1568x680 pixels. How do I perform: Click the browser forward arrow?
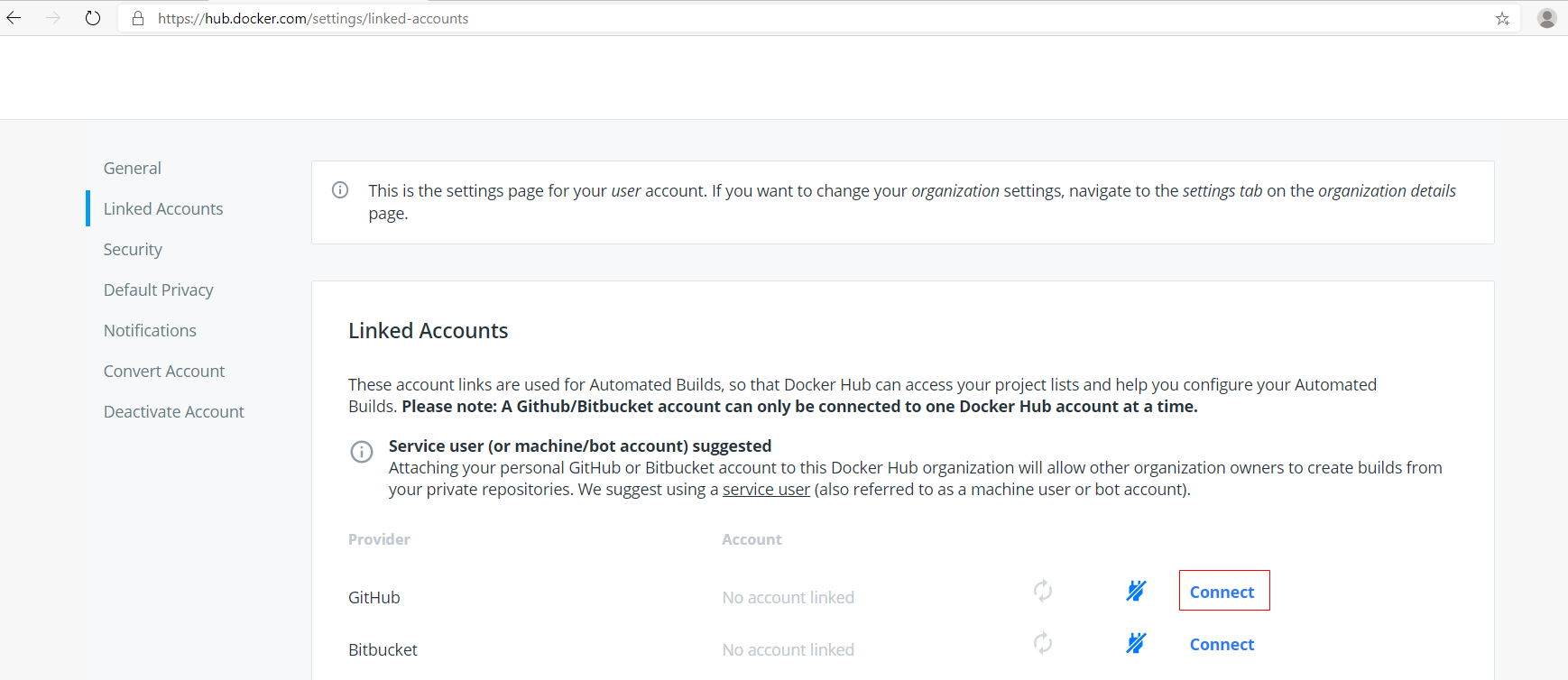tap(53, 18)
